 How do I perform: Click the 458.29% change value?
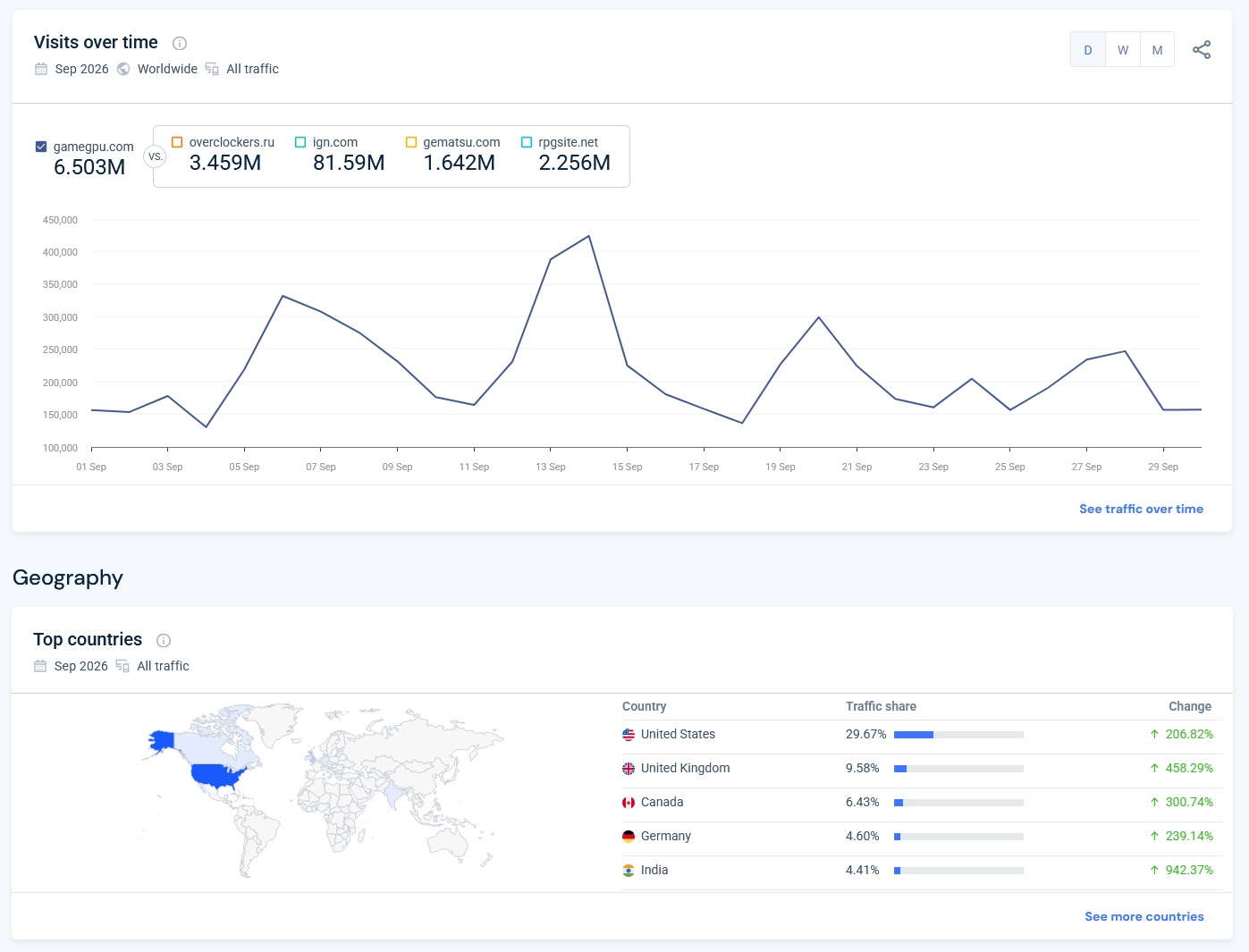tap(1189, 768)
